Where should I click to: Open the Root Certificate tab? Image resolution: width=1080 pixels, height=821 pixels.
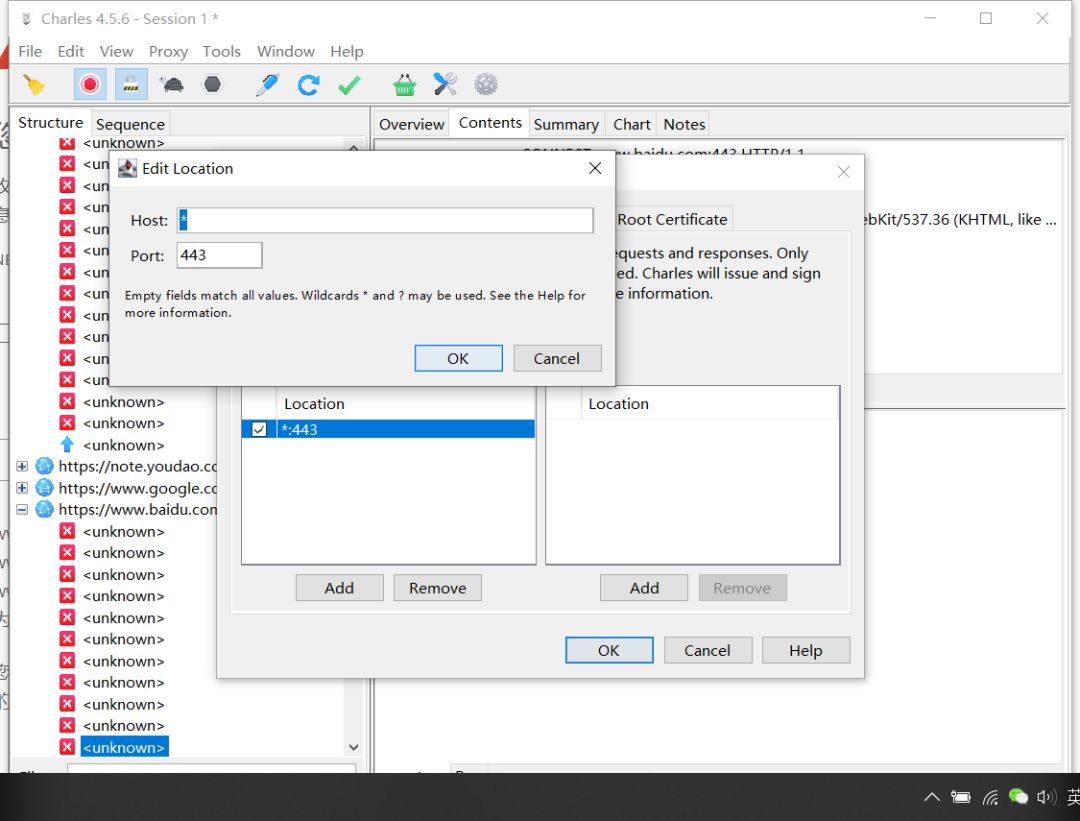[x=672, y=219]
